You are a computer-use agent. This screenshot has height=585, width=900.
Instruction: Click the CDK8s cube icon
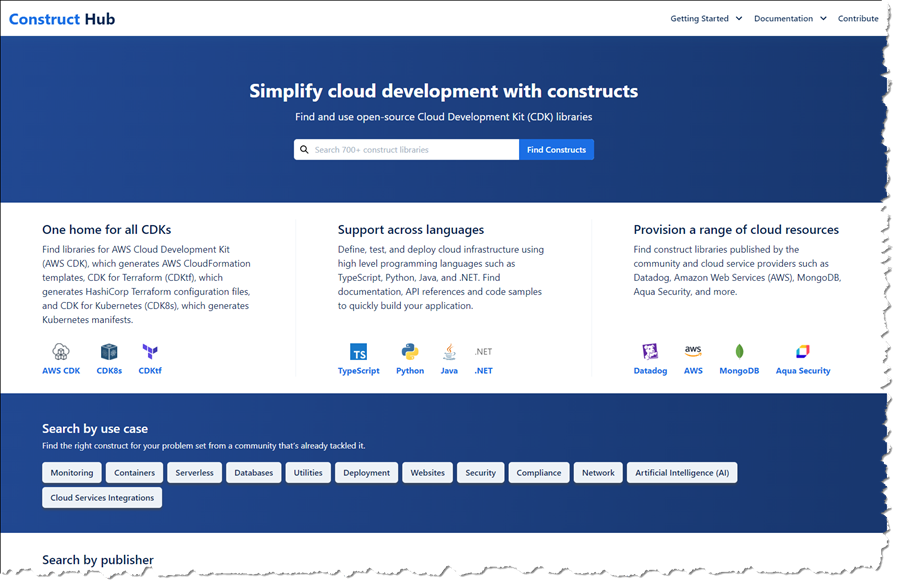pos(109,351)
